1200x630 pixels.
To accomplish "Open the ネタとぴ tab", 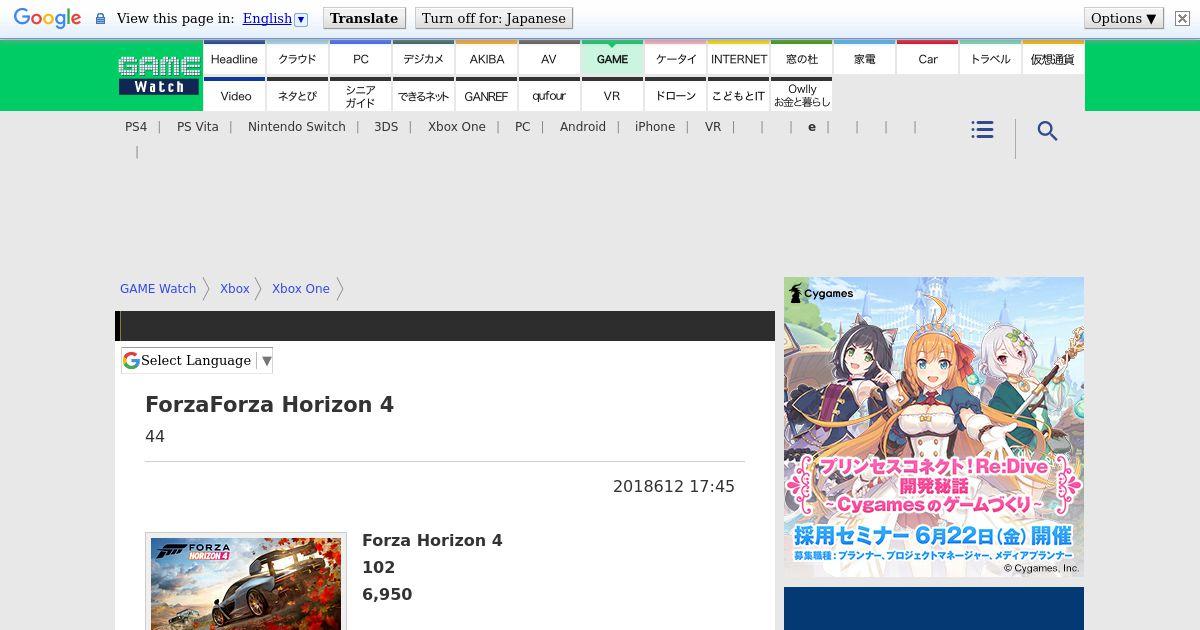I will (x=297, y=95).
